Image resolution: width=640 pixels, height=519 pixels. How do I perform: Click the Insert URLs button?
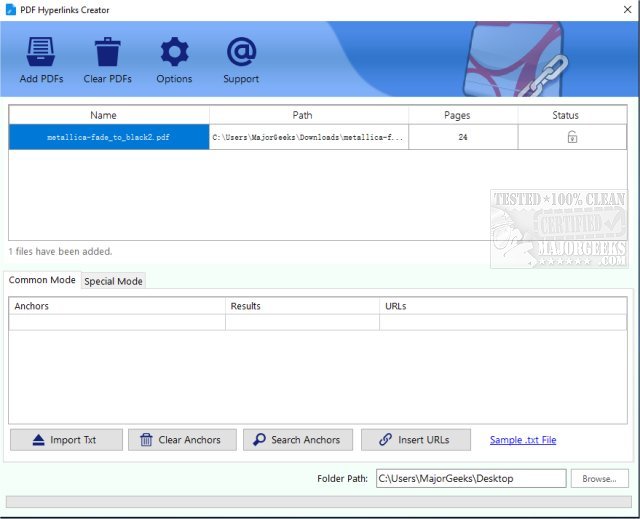415,440
